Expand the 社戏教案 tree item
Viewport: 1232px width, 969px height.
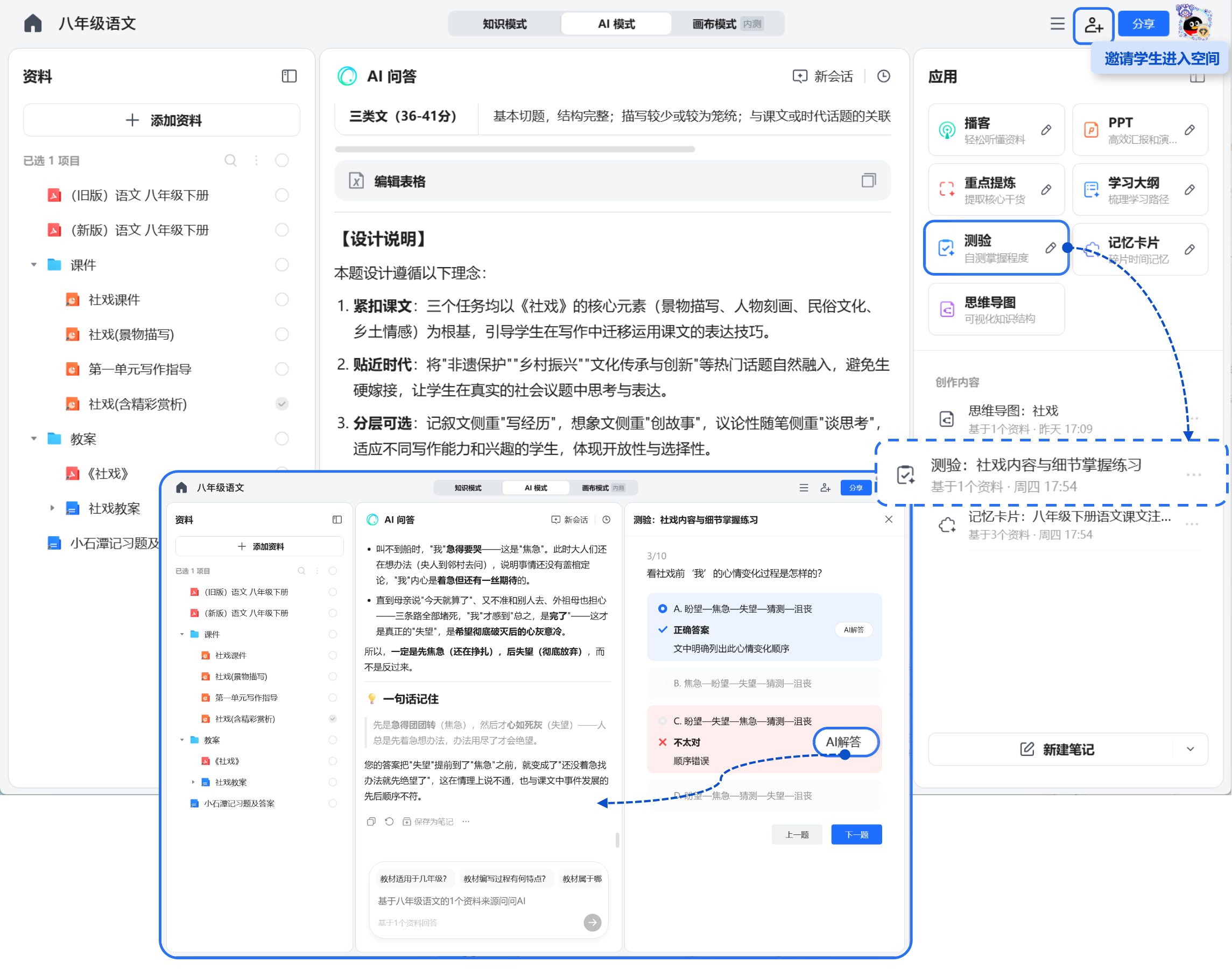(52, 508)
